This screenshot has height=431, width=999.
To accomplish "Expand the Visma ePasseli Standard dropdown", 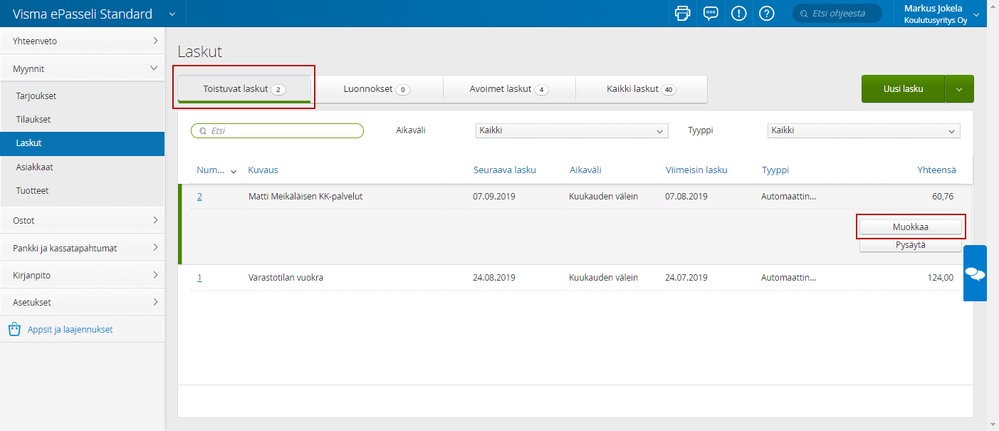I will pos(172,14).
